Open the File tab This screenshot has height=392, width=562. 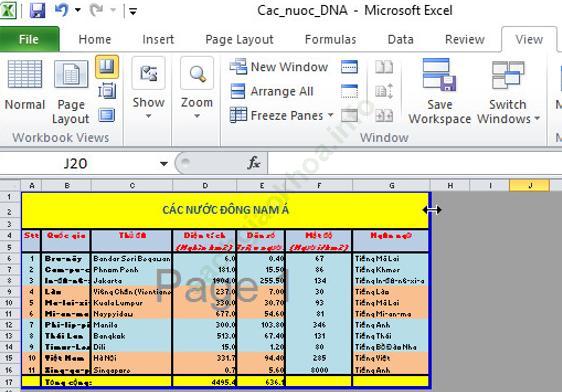[29, 39]
